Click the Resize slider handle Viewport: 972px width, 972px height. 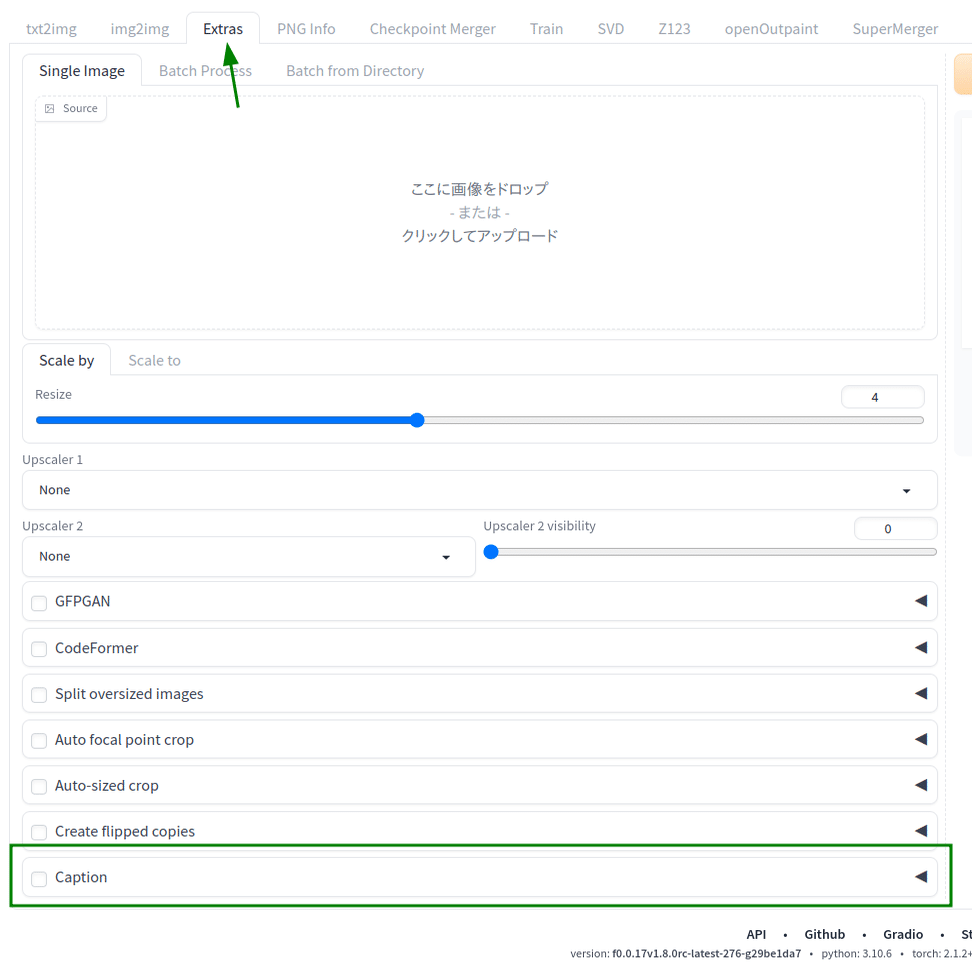pos(417,420)
